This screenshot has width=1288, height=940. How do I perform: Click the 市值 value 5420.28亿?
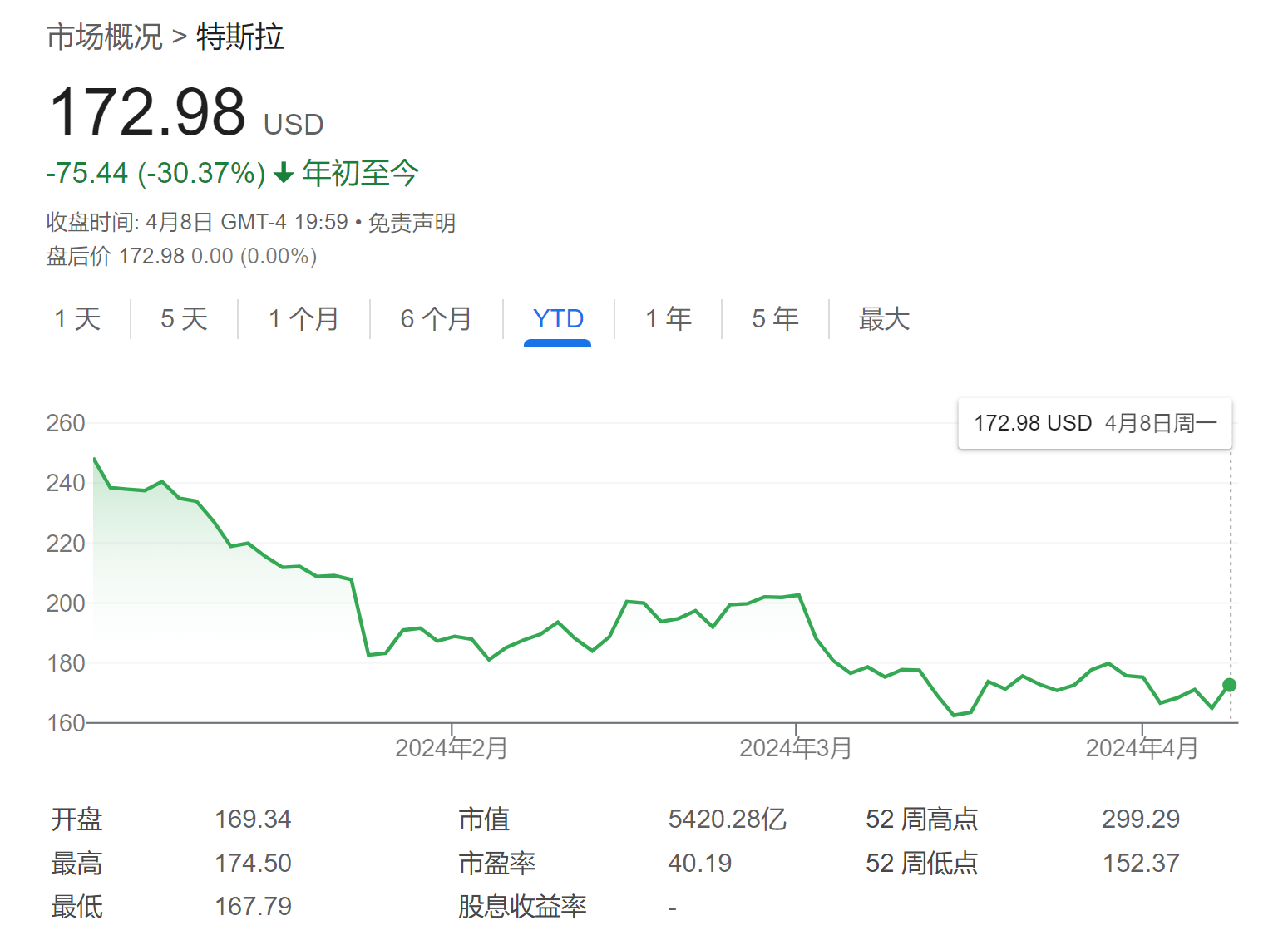coord(727,819)
